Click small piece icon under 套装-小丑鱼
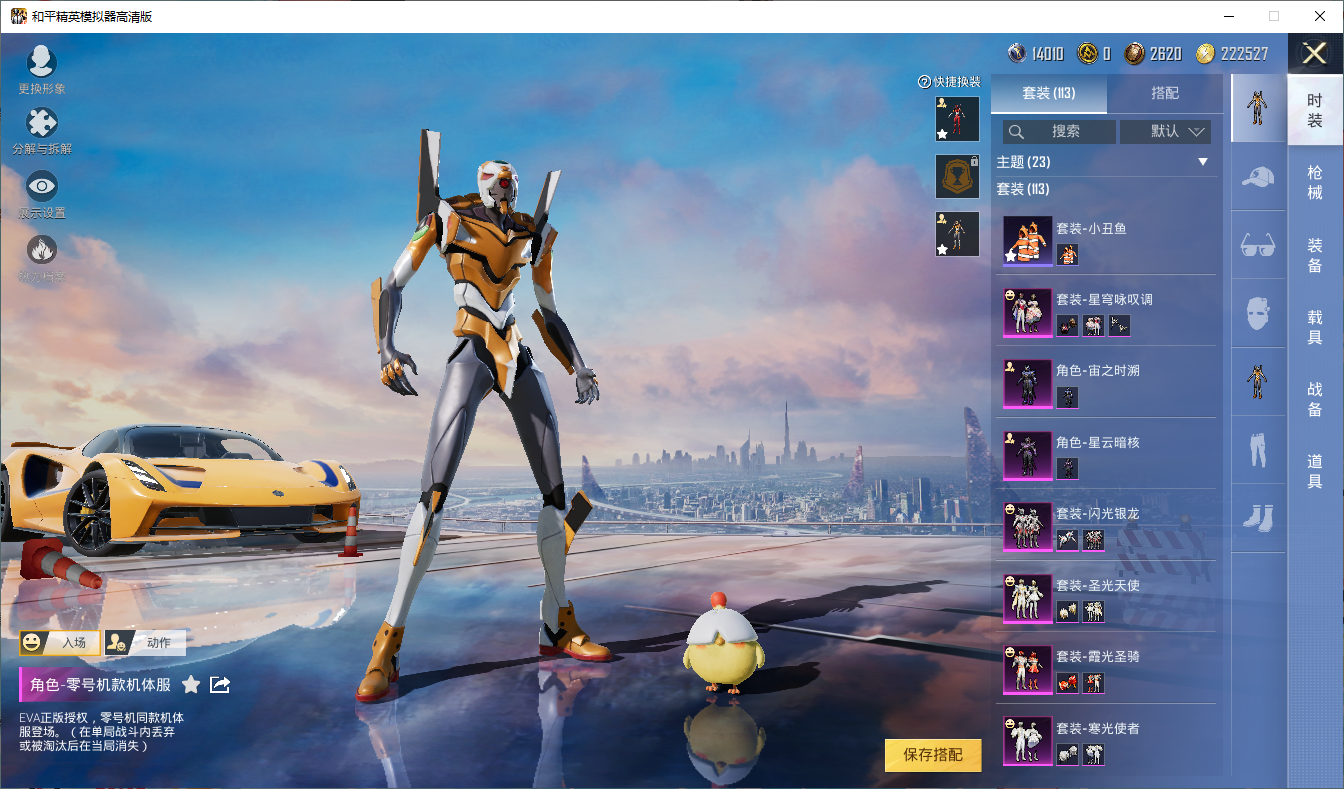This screenshot has height=789, width=1344. 1068,254
